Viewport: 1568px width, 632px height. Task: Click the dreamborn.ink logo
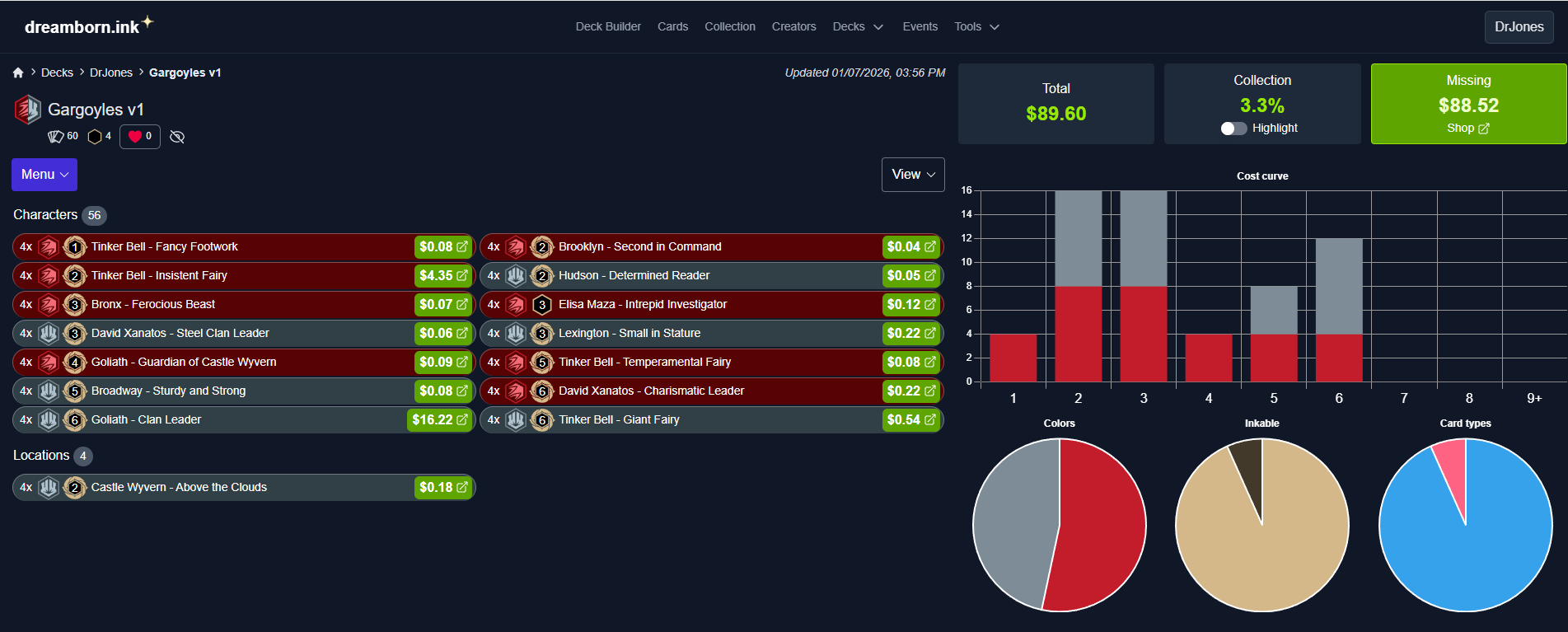88,26
